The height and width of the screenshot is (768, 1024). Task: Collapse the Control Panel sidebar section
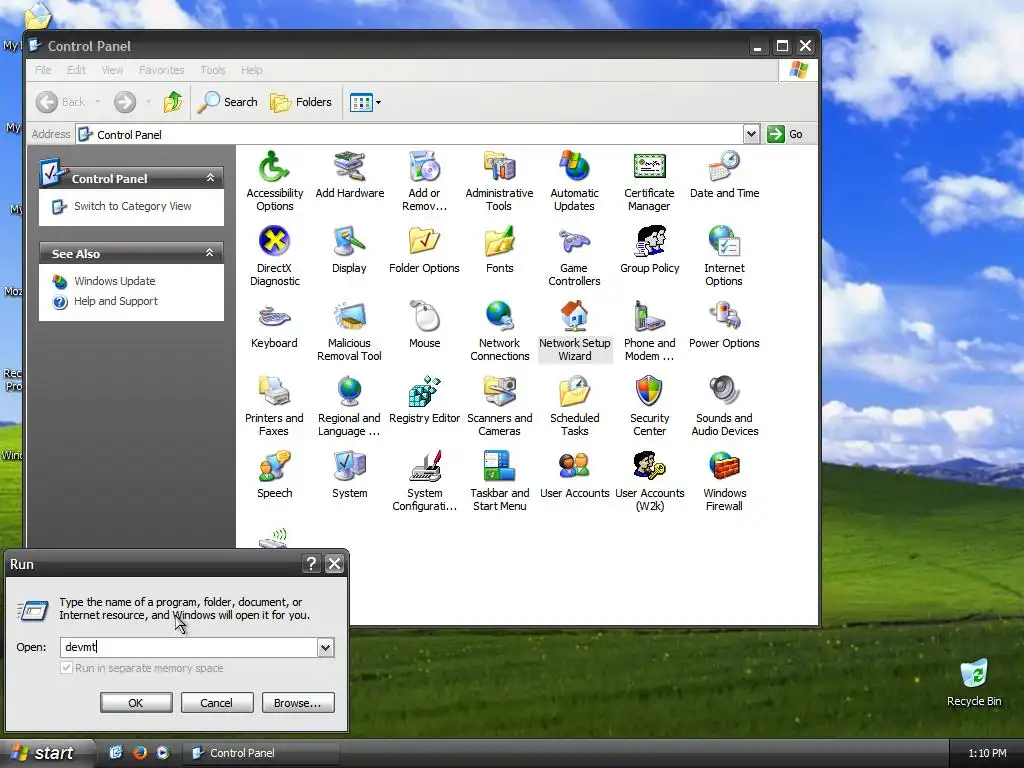coord(210,178)
